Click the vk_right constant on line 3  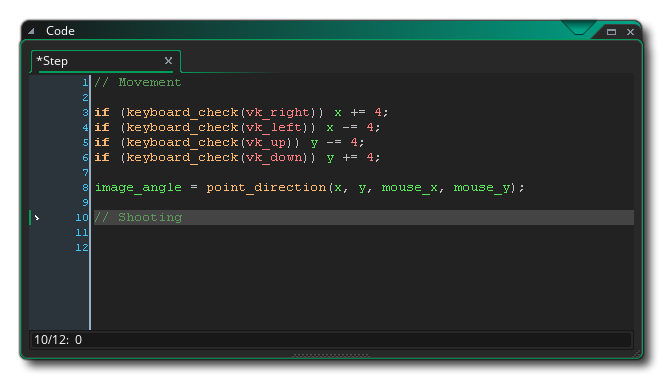click(x=278, y=113)
